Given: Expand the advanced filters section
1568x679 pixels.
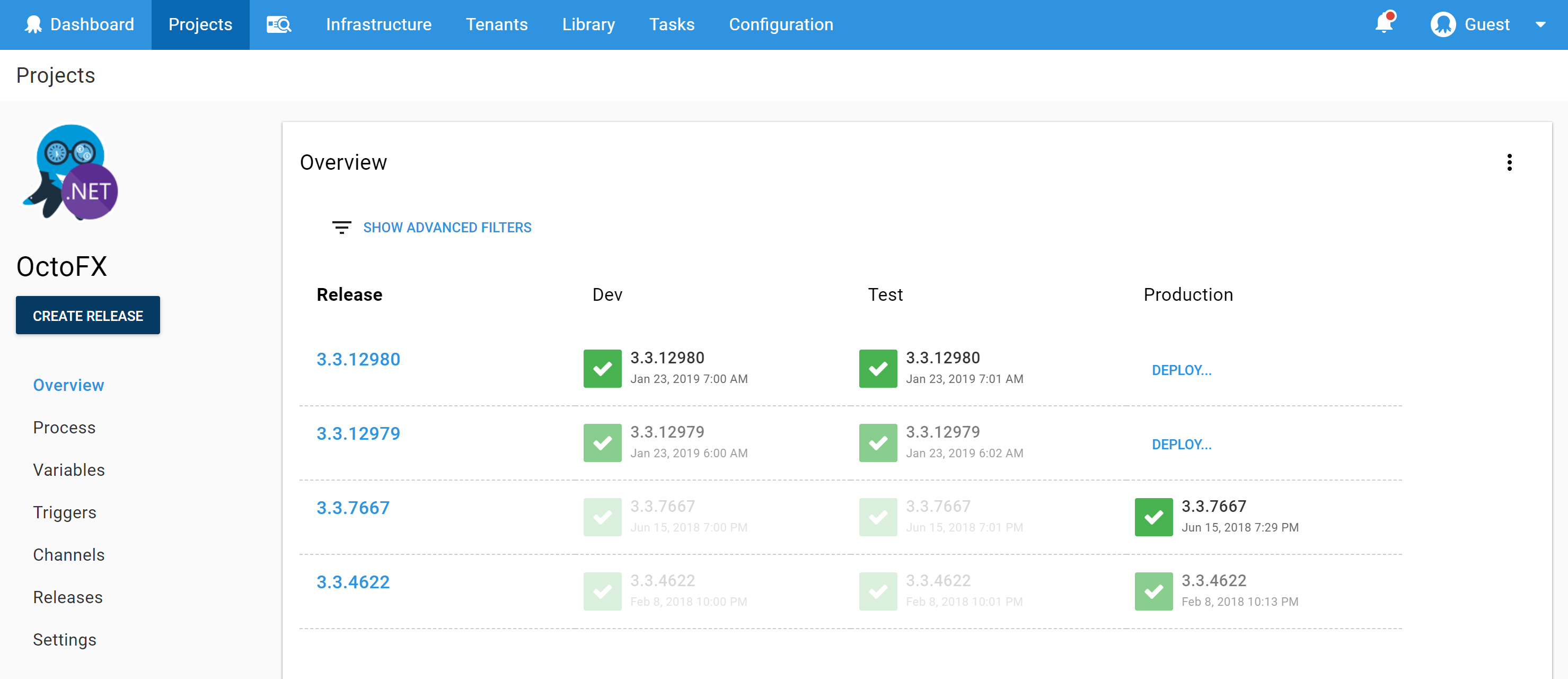Looking at the screenshot, I should click(447, 227).
